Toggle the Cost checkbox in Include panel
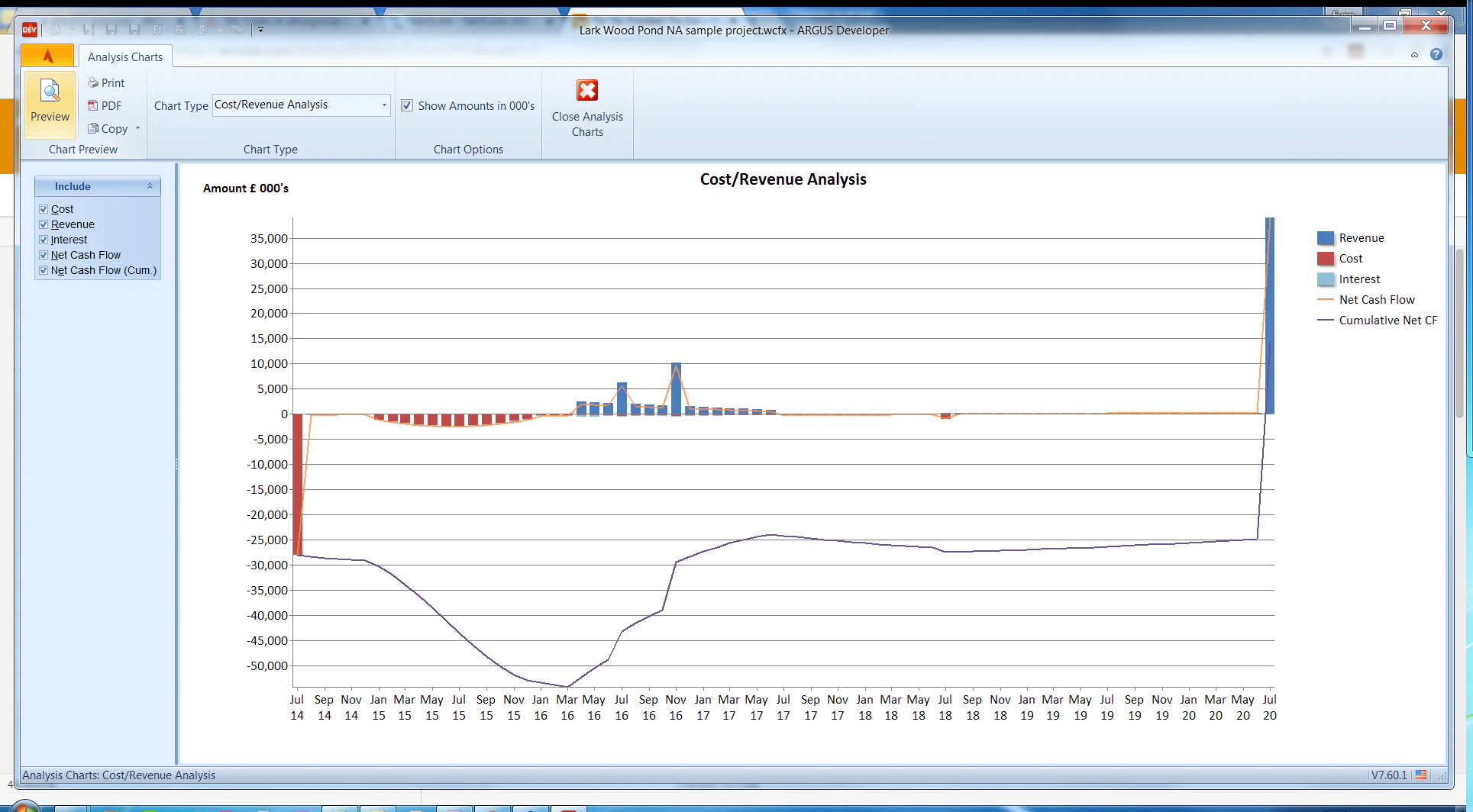This screenshot has height=812, width=1473. pyautogui.click(x=44, y=209)
